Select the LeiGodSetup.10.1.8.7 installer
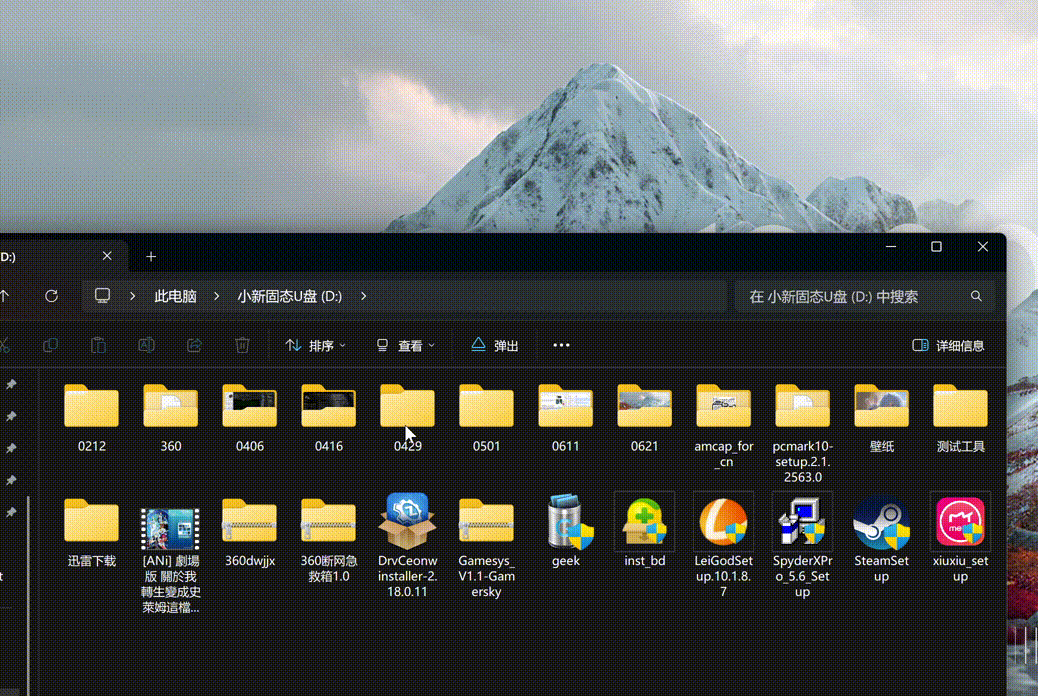1038x696 pixels. click(x=724, y=546)
